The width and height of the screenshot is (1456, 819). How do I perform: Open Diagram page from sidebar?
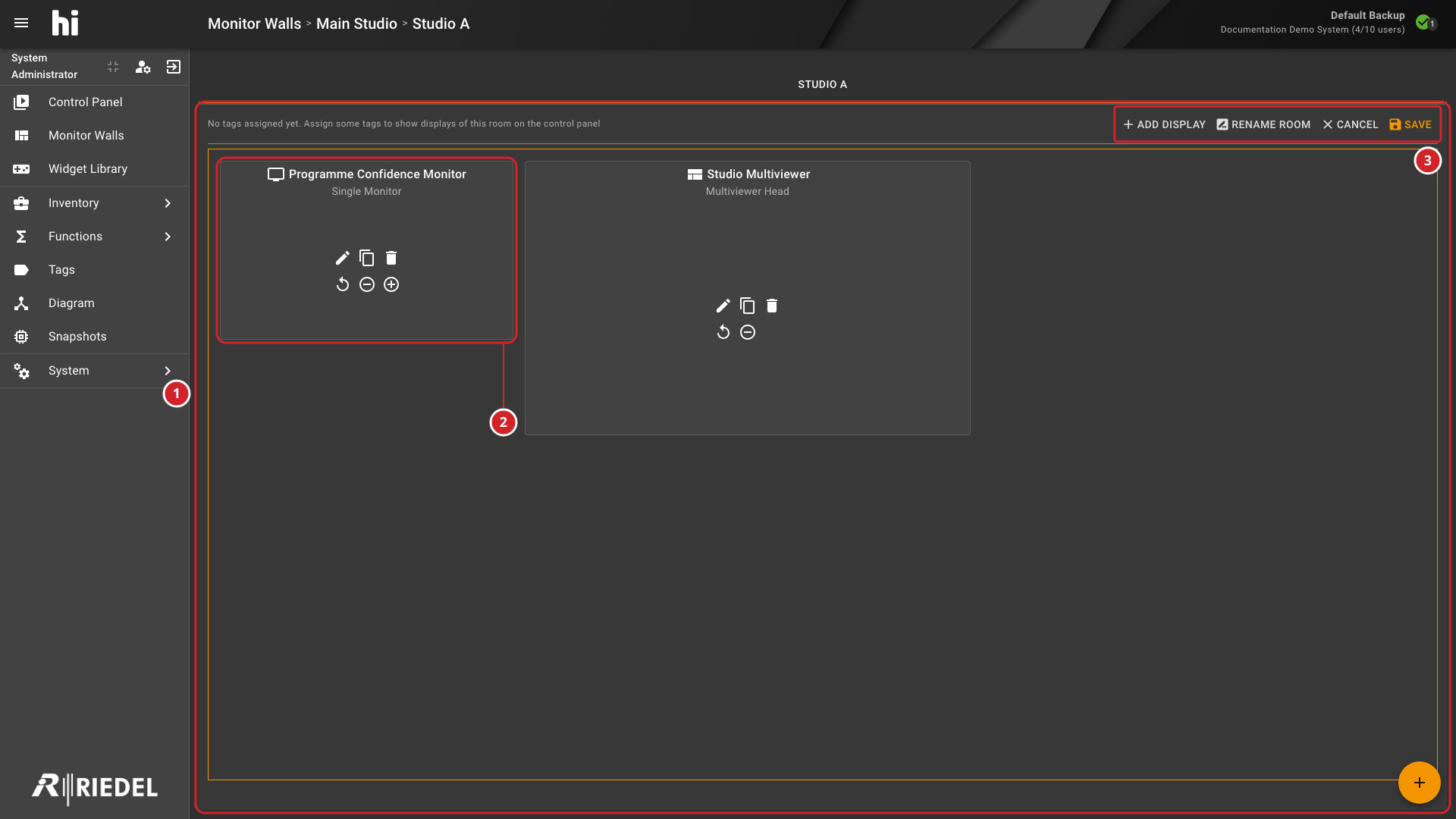point(94,303)
